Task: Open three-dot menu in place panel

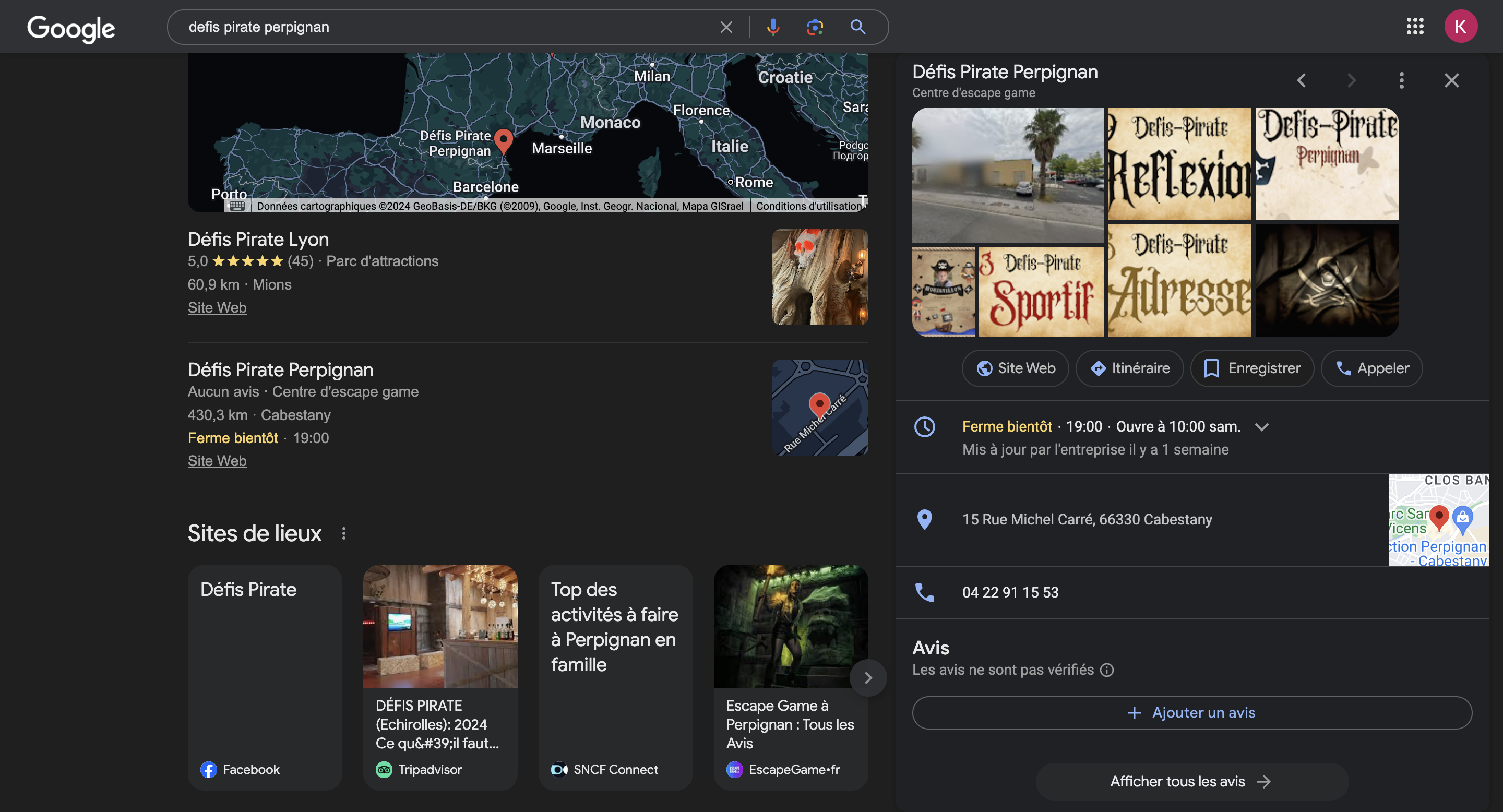Action: 1401,80
